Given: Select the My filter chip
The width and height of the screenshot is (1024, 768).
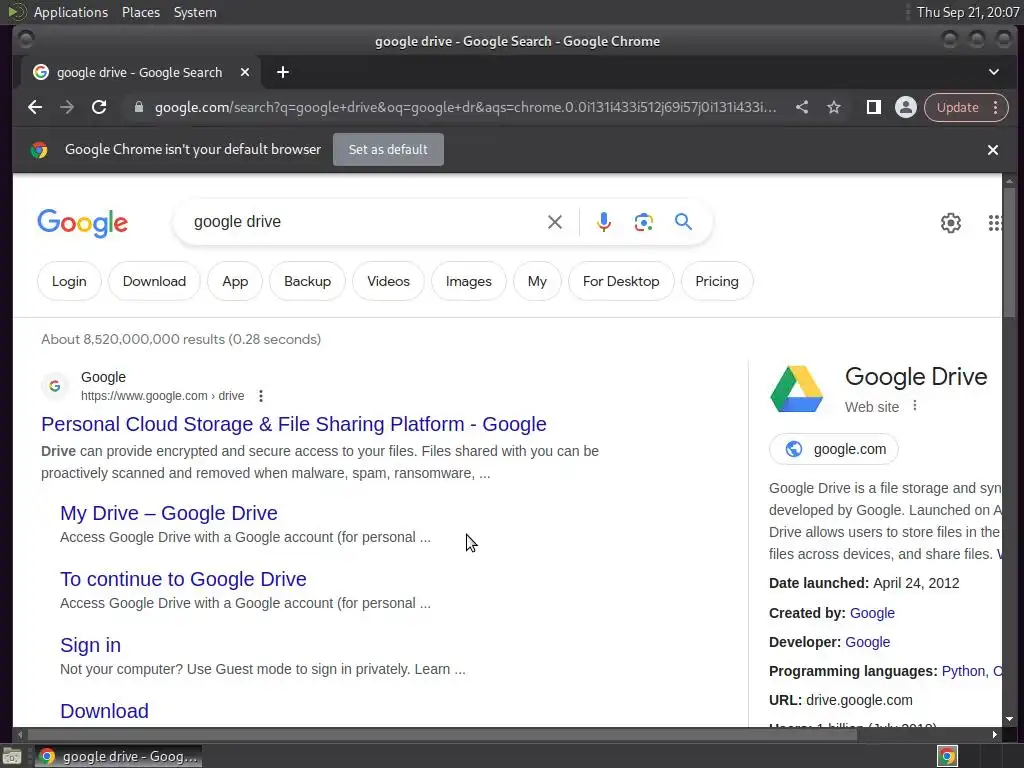Looking at the screenshot, I should (537, 281).
